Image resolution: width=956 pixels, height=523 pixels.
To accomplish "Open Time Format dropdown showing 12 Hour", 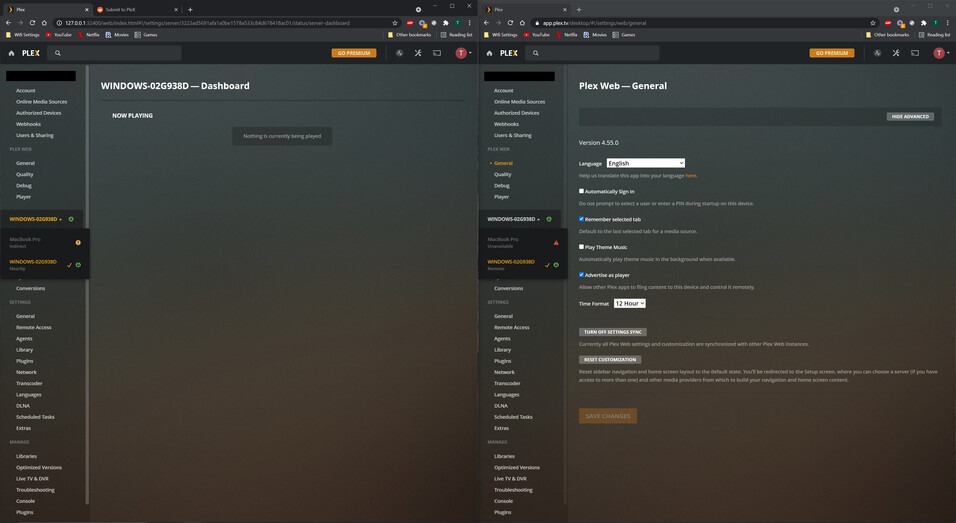I will [629, 303].
